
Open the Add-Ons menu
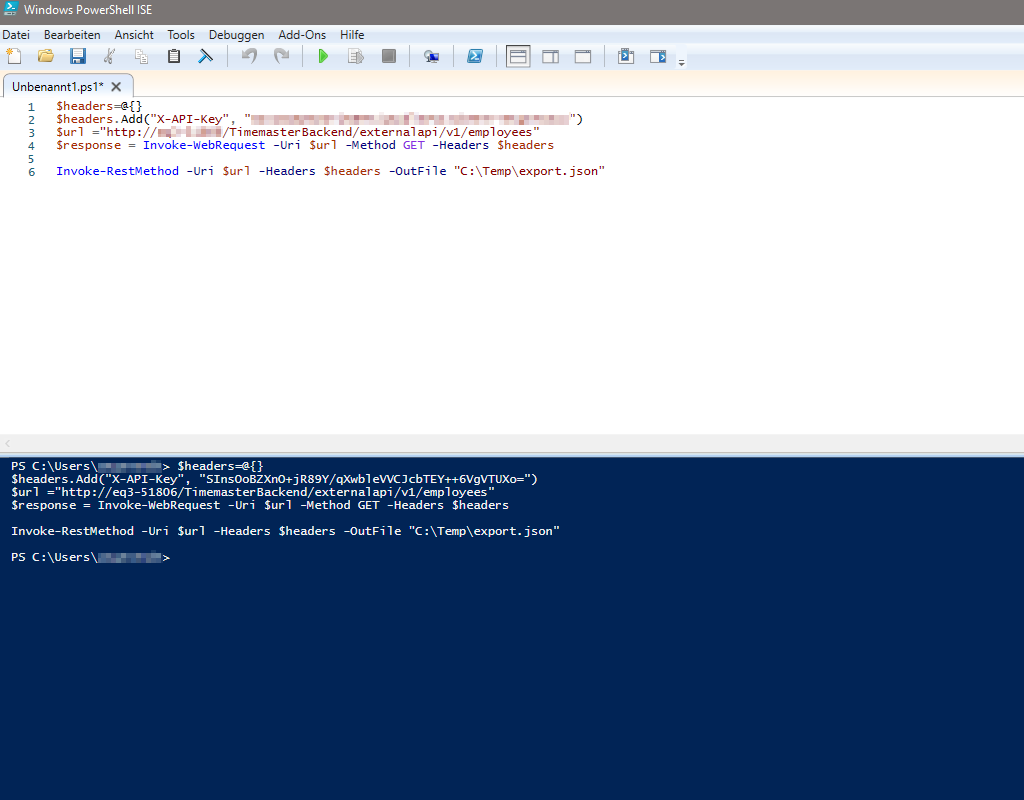point(302,34)
